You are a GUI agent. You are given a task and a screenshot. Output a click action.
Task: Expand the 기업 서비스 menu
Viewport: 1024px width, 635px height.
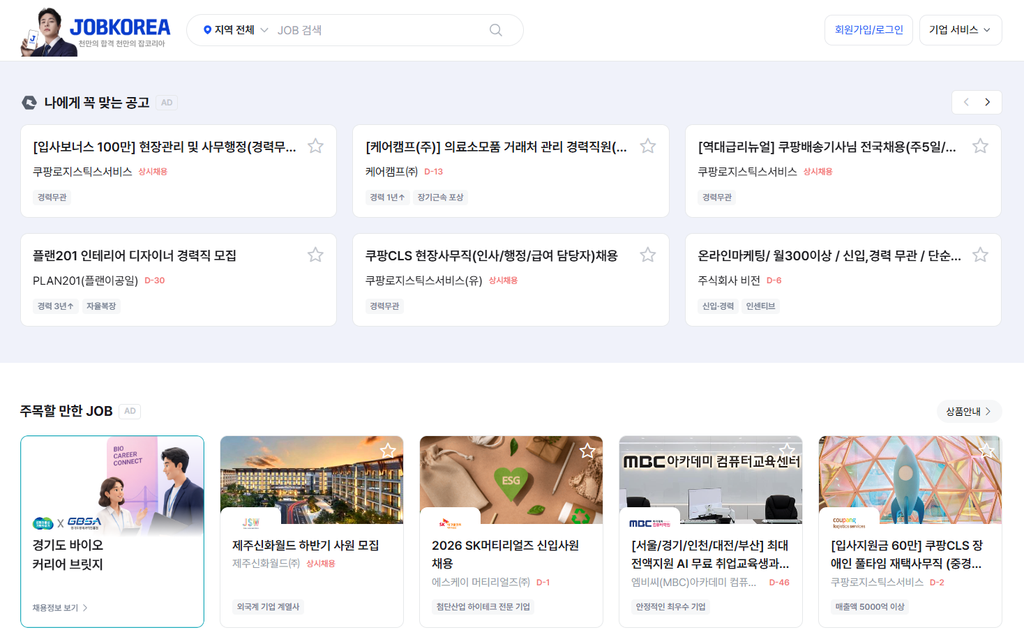[960, 30]
